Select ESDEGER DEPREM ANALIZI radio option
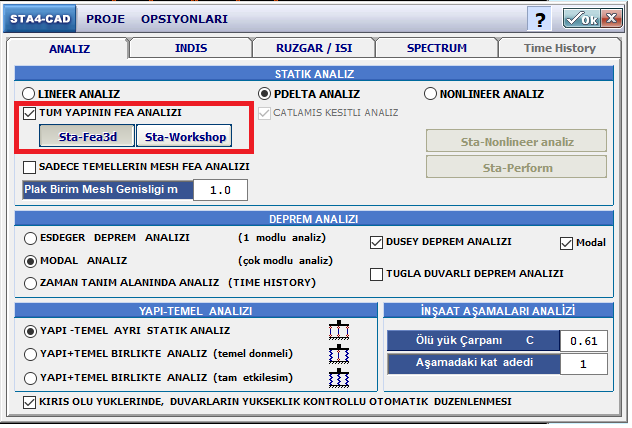The height and width of the screenshot is (428, 632). [x=29, y=240]
